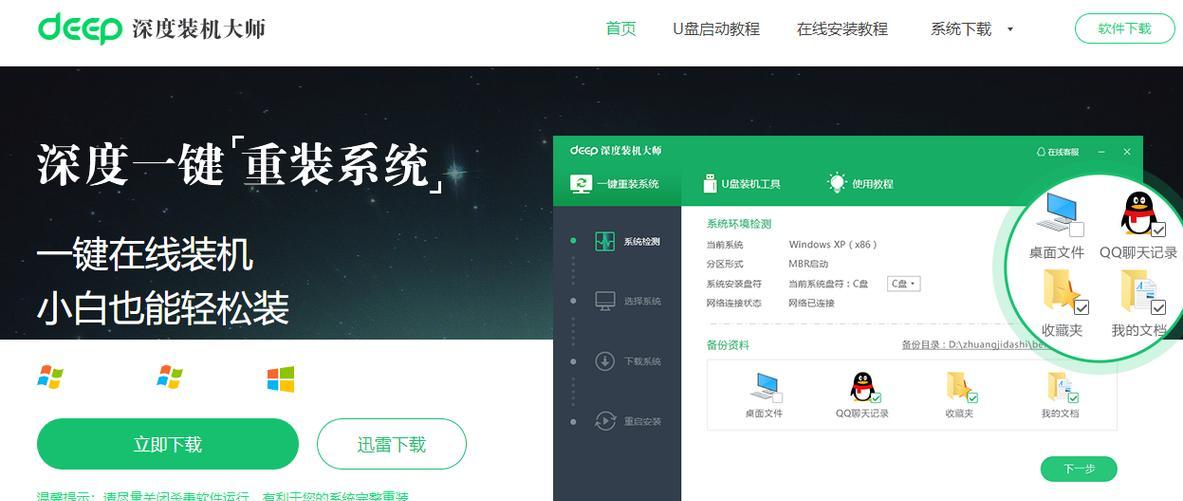Click the green progress dot beside 系统检测
1183x501 pixels.
[573, 241]
